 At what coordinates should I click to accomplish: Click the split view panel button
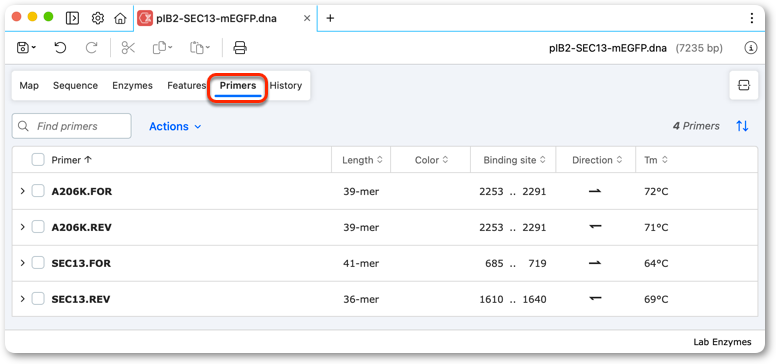(x=743, y=86)
